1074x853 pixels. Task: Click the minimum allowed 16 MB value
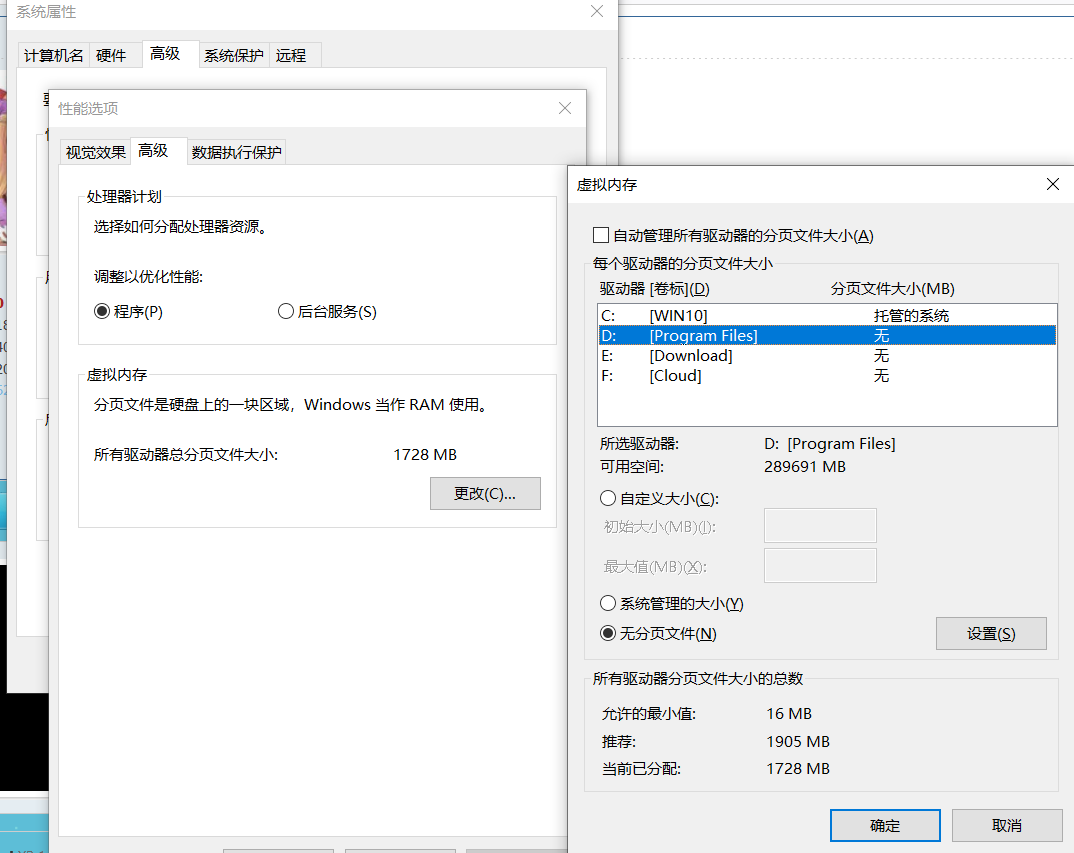(789, 714)
